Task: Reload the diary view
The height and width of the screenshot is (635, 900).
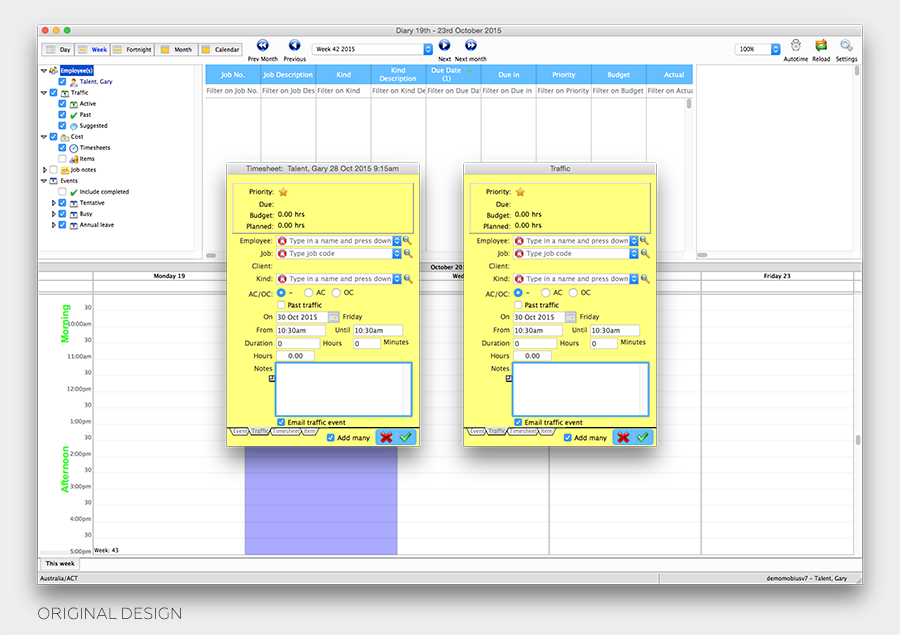Action: point(821,45)
